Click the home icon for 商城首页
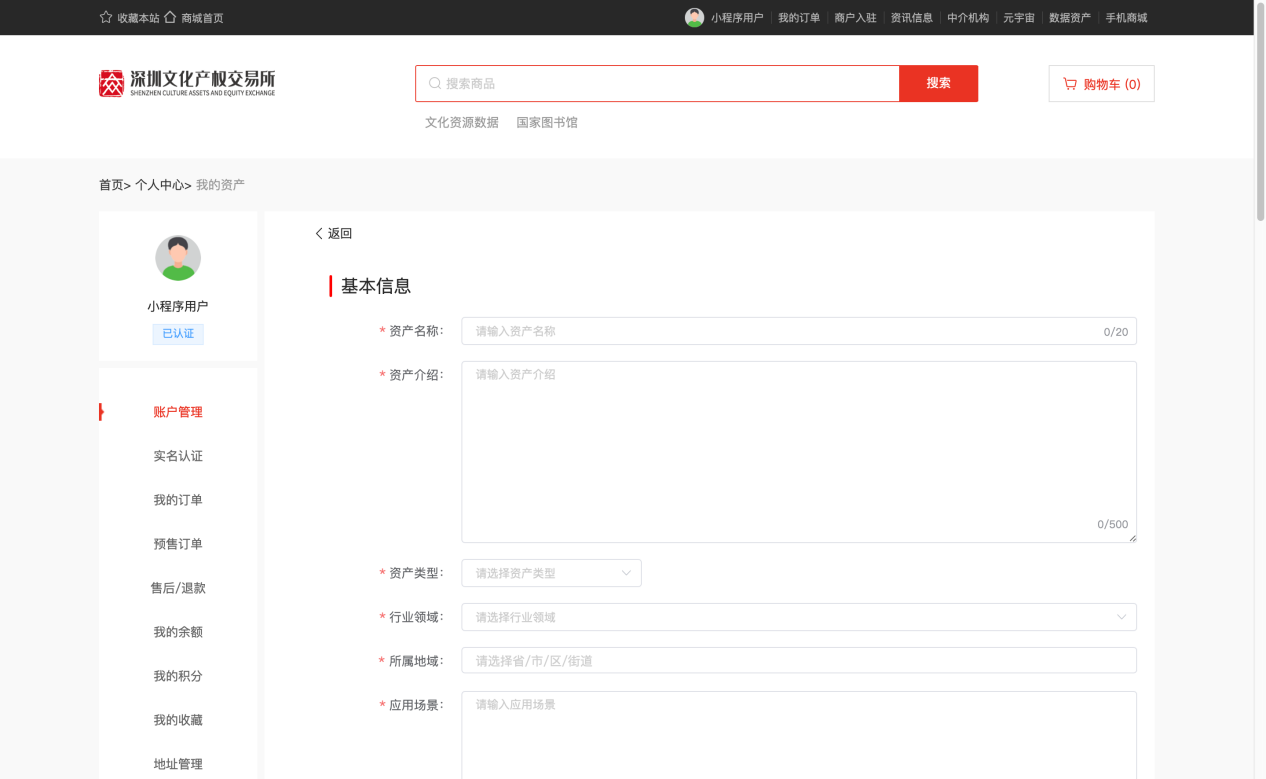This screenshot has height=779, width=1266. (170, 17)
